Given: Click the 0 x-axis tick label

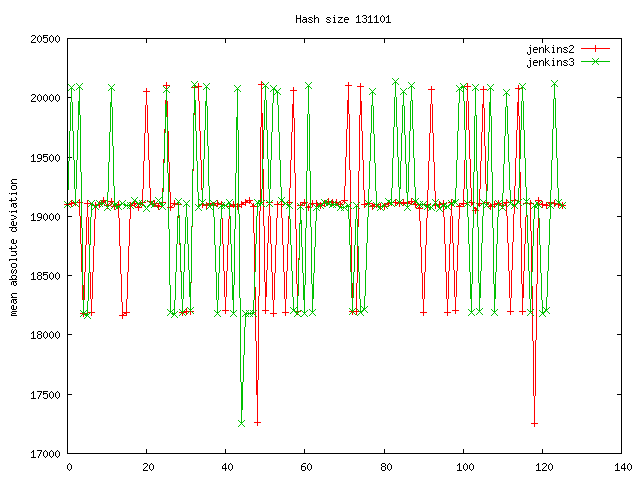Looking at the screenshot, I should pos(69,467).
